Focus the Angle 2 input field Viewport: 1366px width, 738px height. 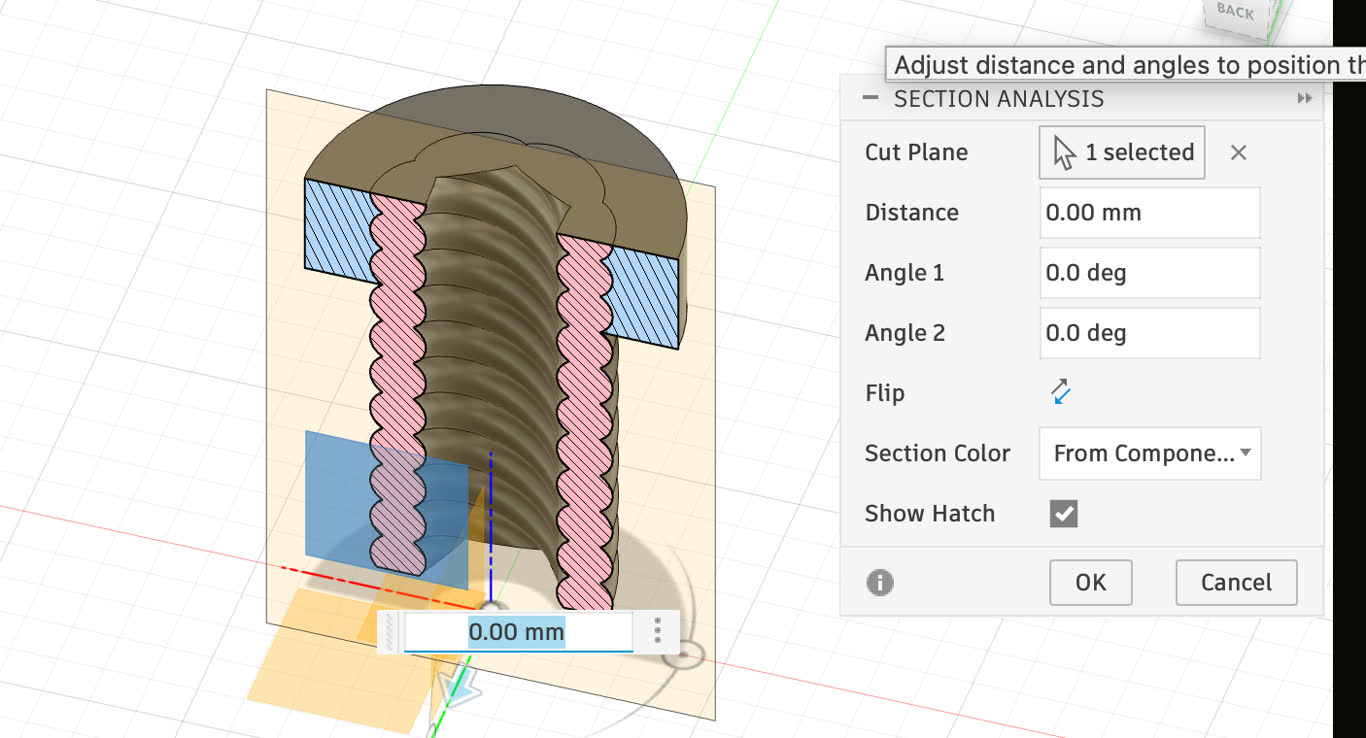(x=1150, y=333)
